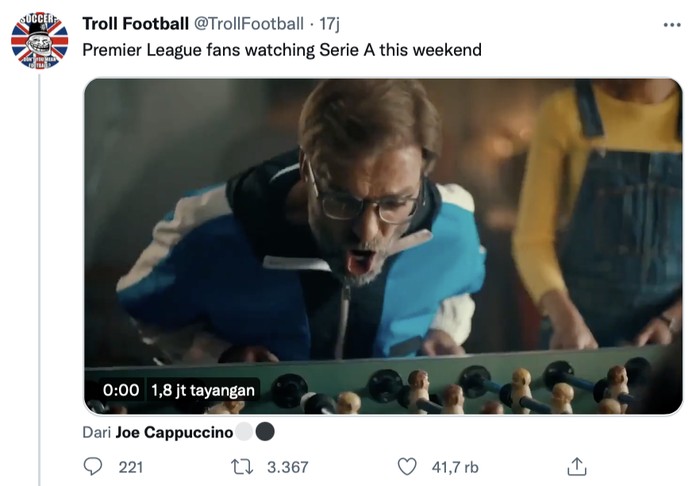The image size is (700, 486).
Task: Like the tweet with the heart icon
Action: coord(407,466)
